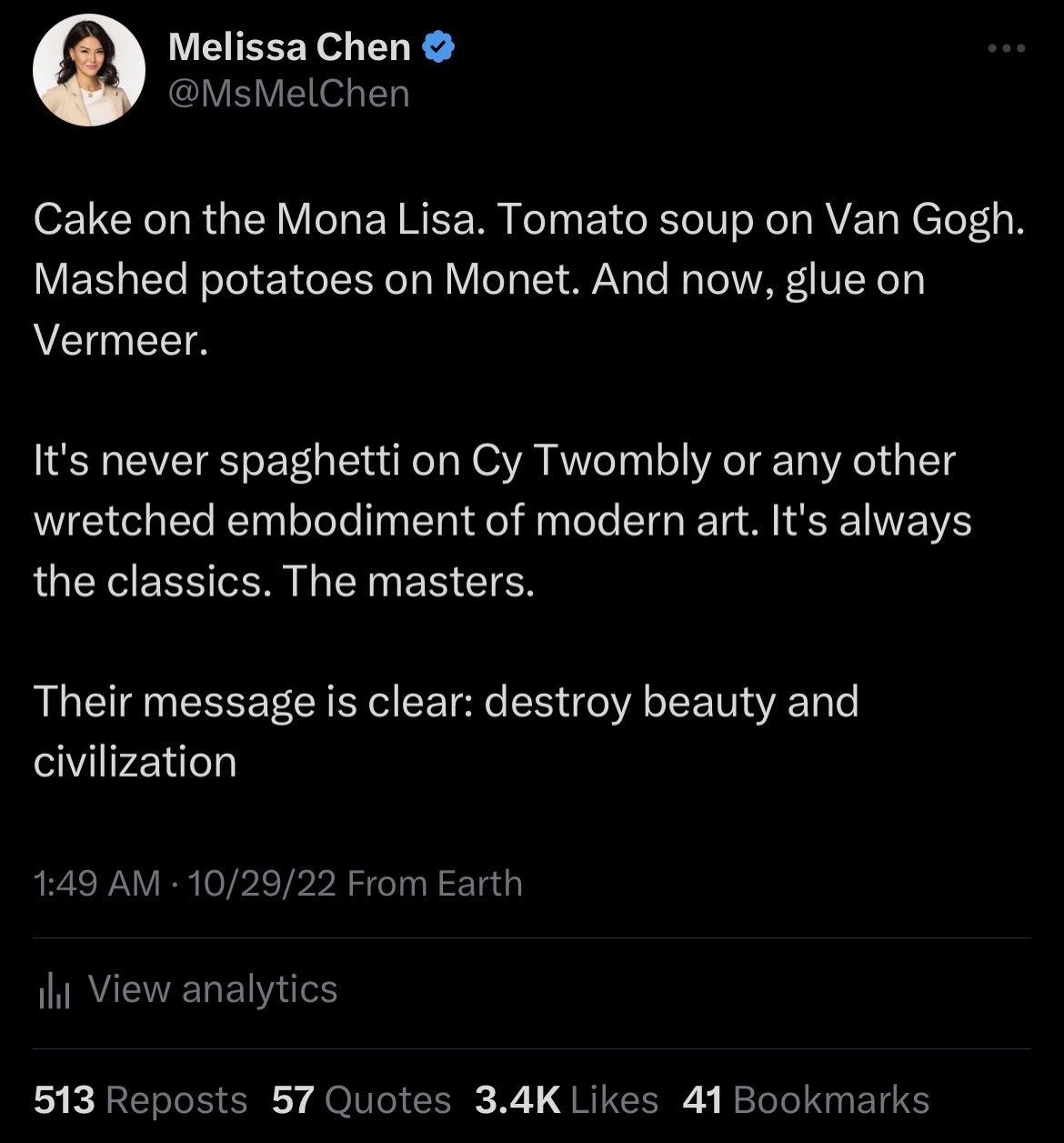This screenshot has width=1064, height=1143.
Task: Click the word 'Vermeer.' in the tweet
Action: [115, 339]
